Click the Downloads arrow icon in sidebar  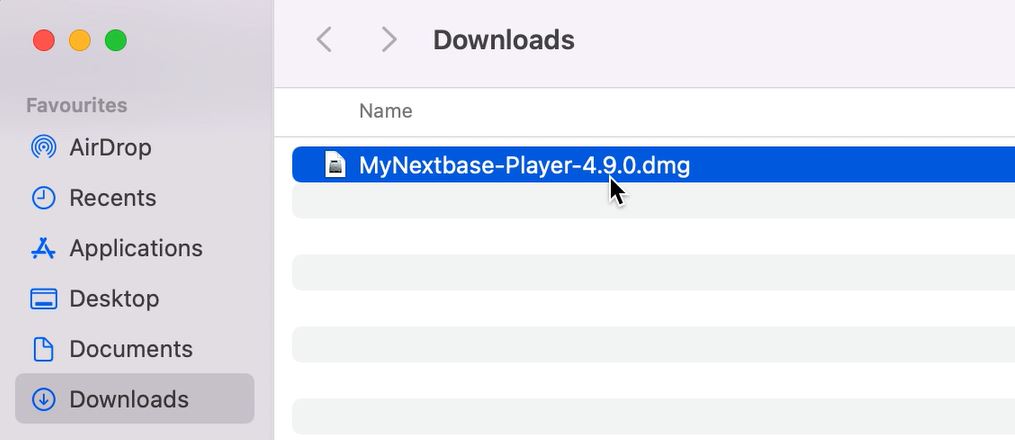click(43, 399)
